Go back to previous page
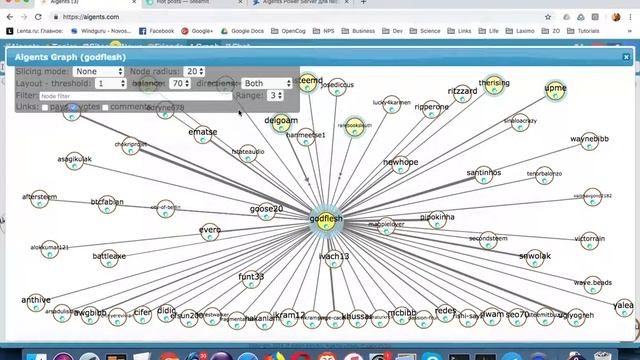Viewport: 640px width, 360px height. click(10, 17)
